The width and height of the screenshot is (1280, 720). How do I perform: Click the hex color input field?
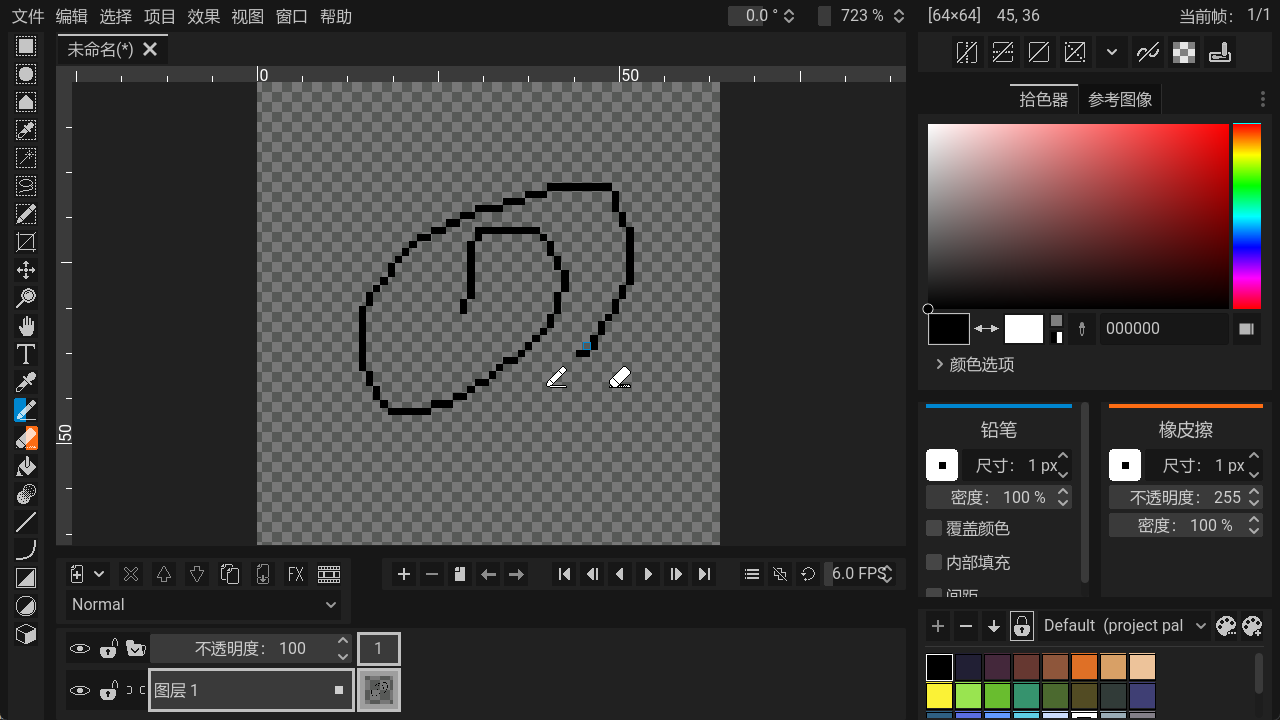(x=1164, y=328)
